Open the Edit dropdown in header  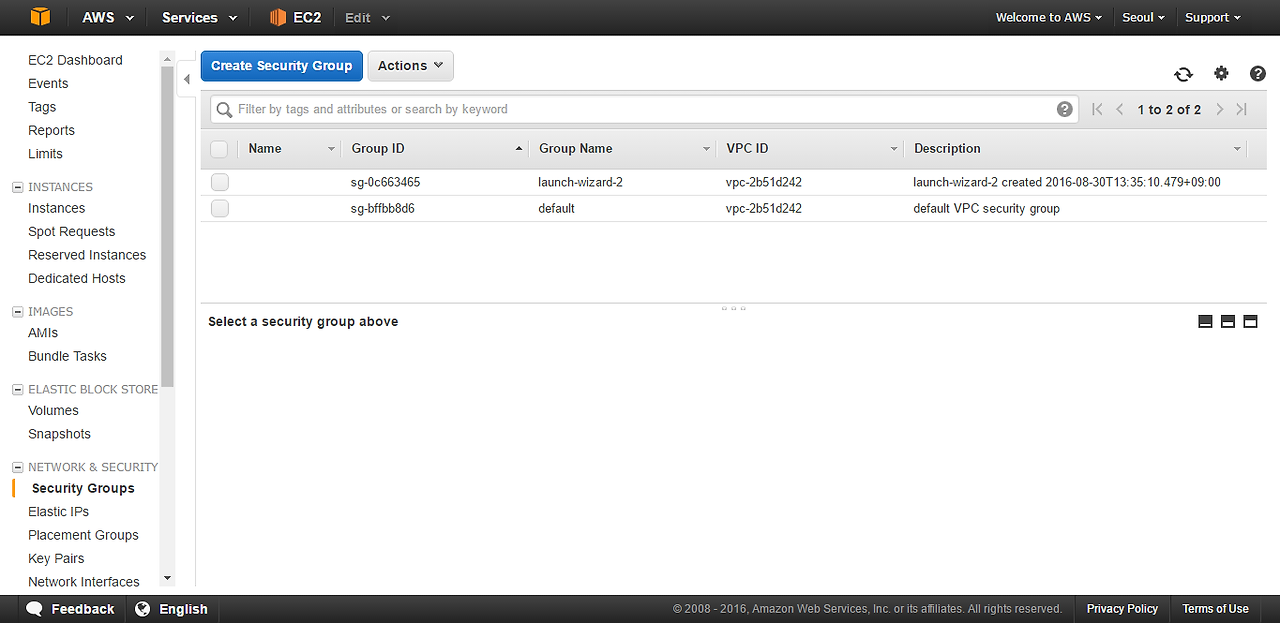coord(367,17)
